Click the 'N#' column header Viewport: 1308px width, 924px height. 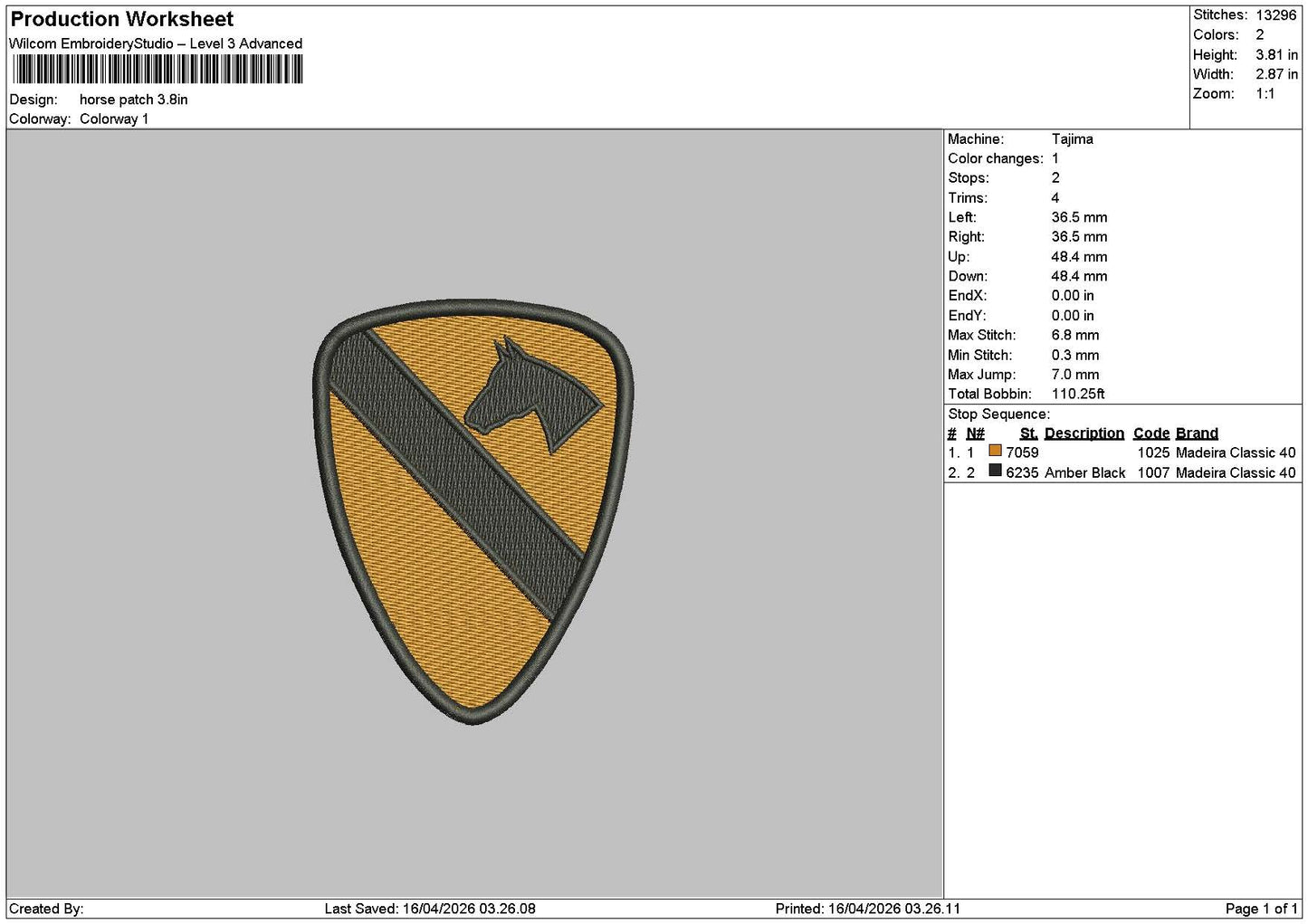(x=975, y=433)
